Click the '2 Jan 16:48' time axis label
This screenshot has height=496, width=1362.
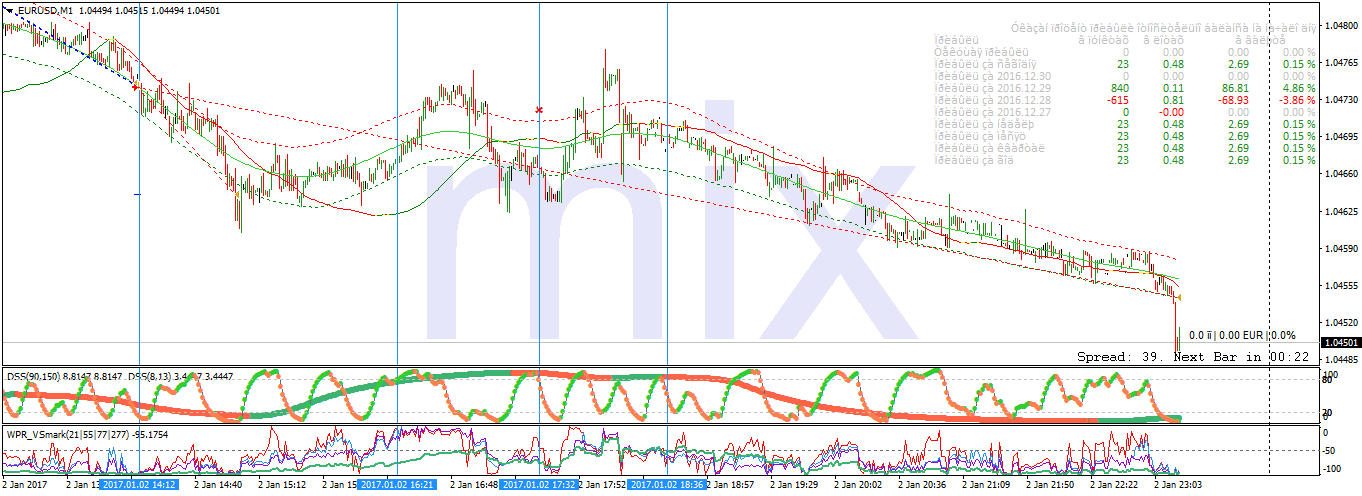click(475, 485)
